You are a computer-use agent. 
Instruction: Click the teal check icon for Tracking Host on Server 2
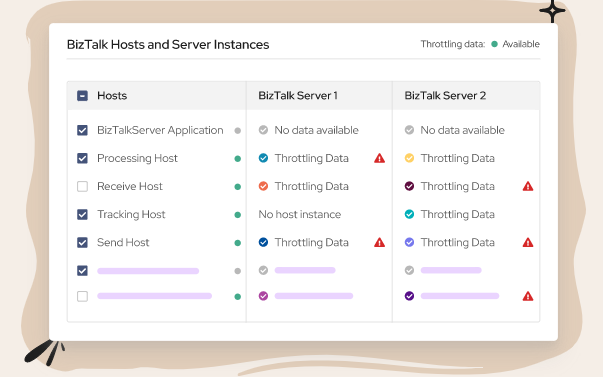pos(410,214)
